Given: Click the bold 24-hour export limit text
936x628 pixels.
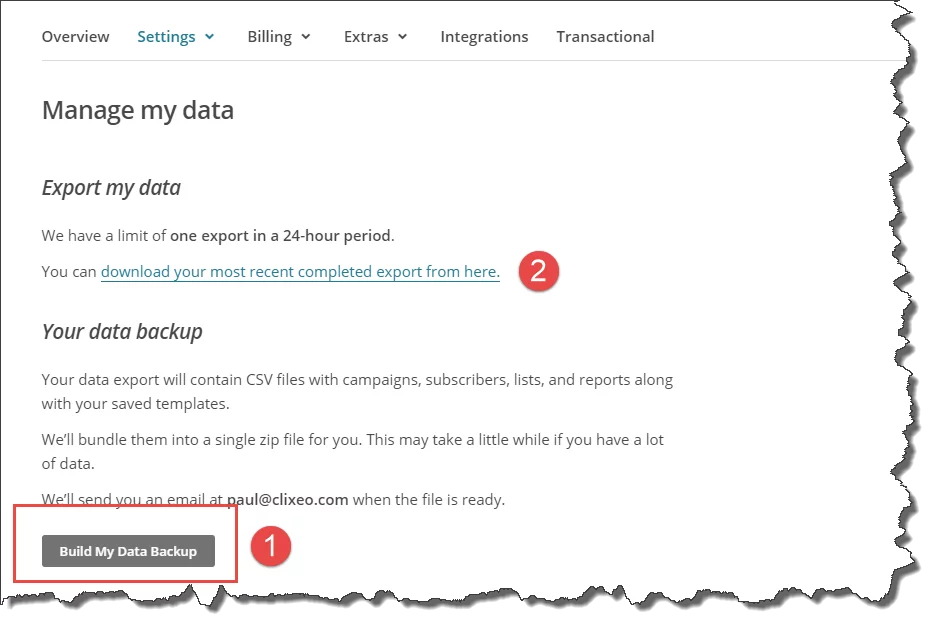Looking at the screenshot, I should tap(281, 236).
